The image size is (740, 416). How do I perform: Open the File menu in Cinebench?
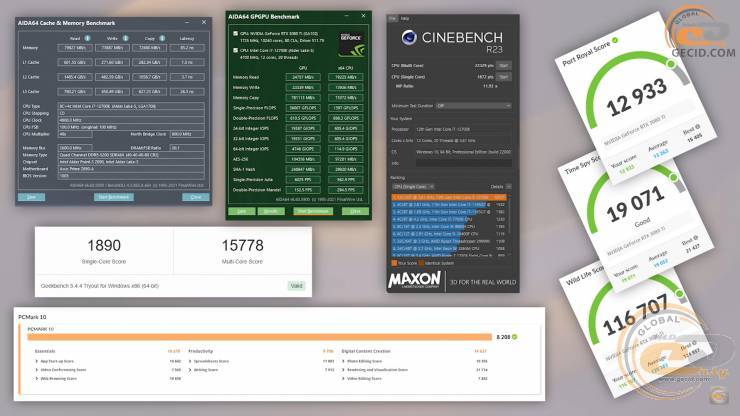[392, 18]
